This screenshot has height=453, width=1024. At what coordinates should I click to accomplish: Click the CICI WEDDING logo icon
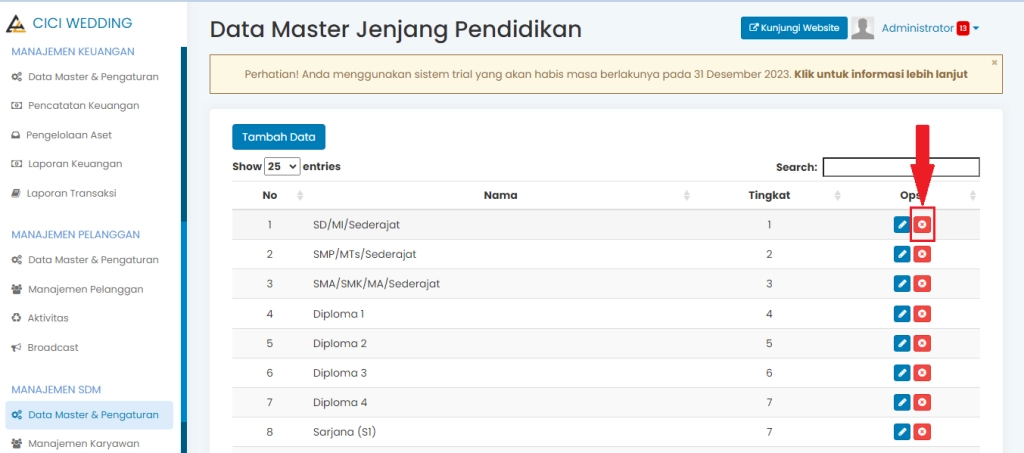16,24
